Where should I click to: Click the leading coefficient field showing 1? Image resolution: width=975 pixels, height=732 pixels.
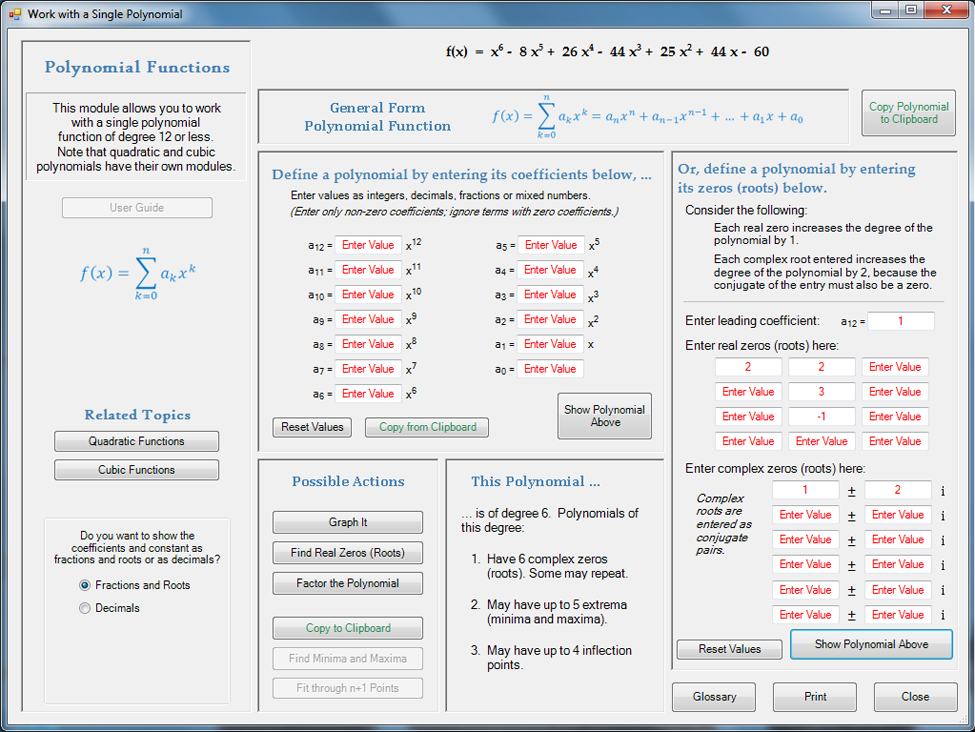coord(900,321)
